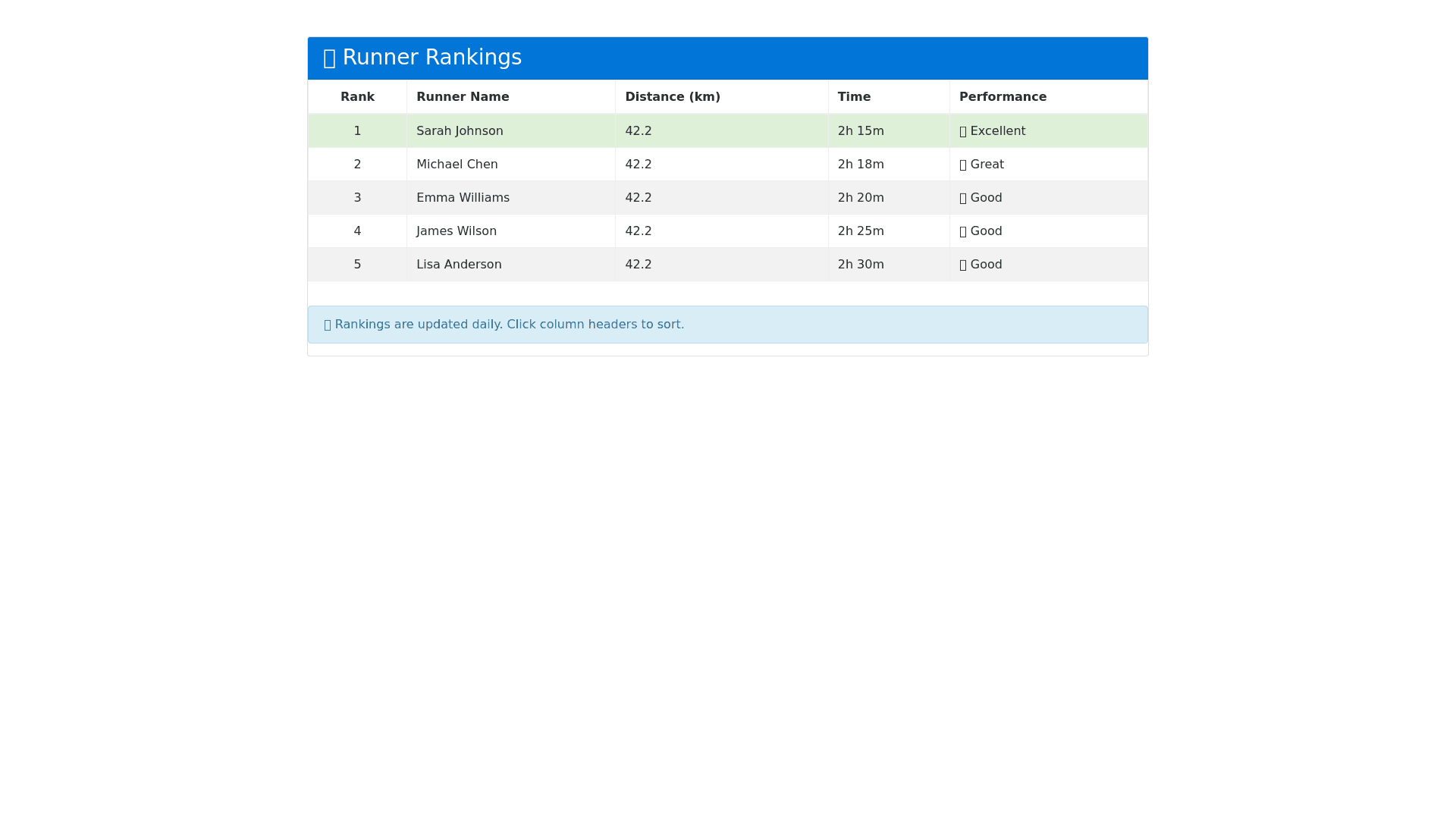Click the Good icon in Emma Williams row
1456x819 pixels.
click(963, 198)
